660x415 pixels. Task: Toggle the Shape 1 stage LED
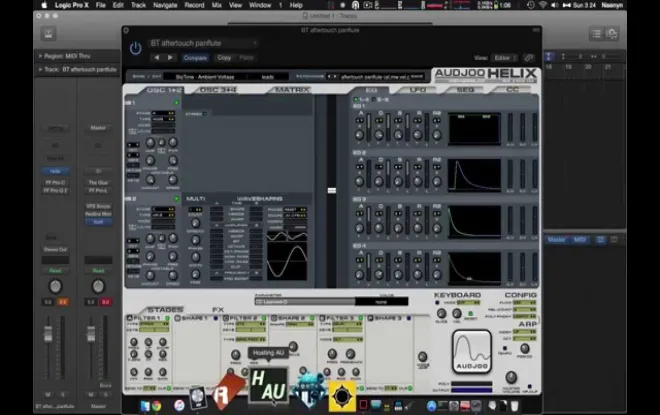[216, 318]
